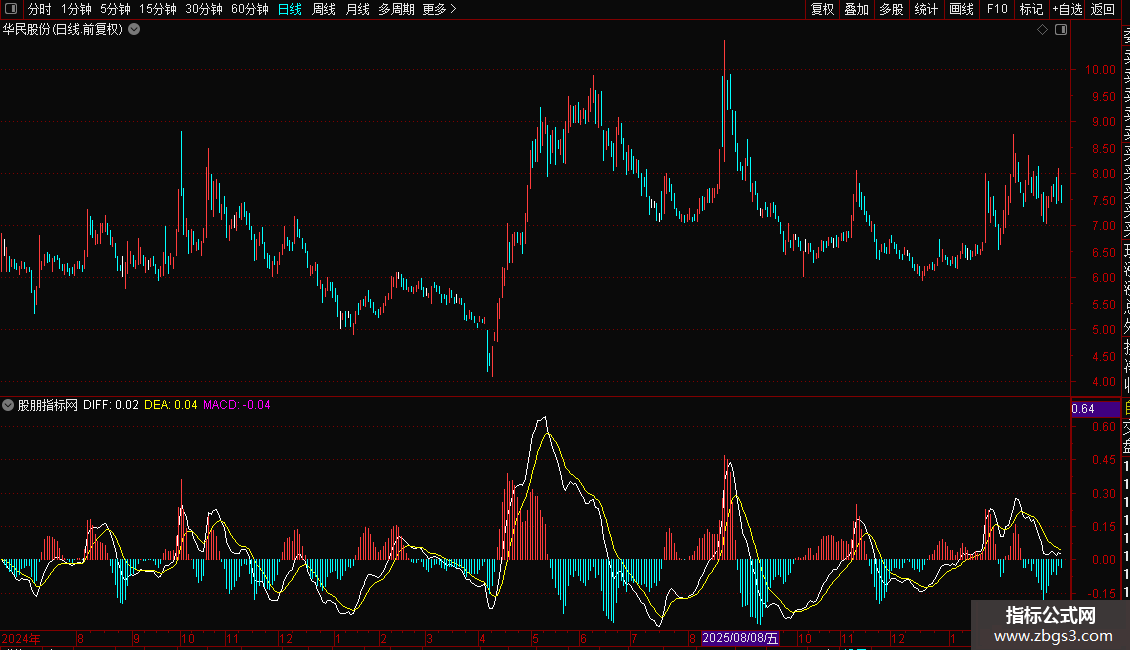Click the 叠加 overlay button
1130x650 pixels.
[x=856, y=9]
